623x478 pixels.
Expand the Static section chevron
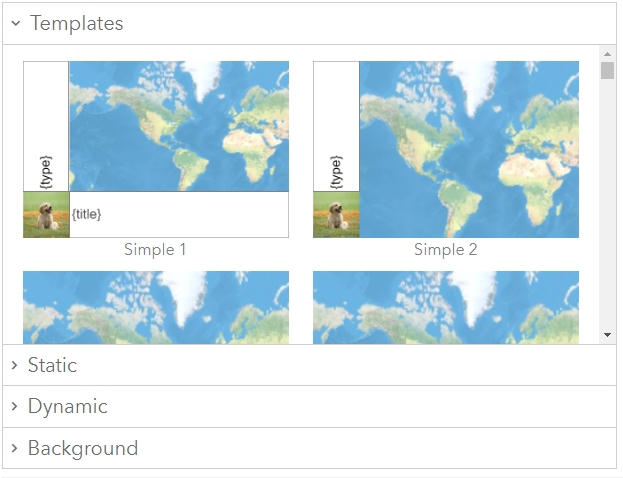[x=14, y=365]
